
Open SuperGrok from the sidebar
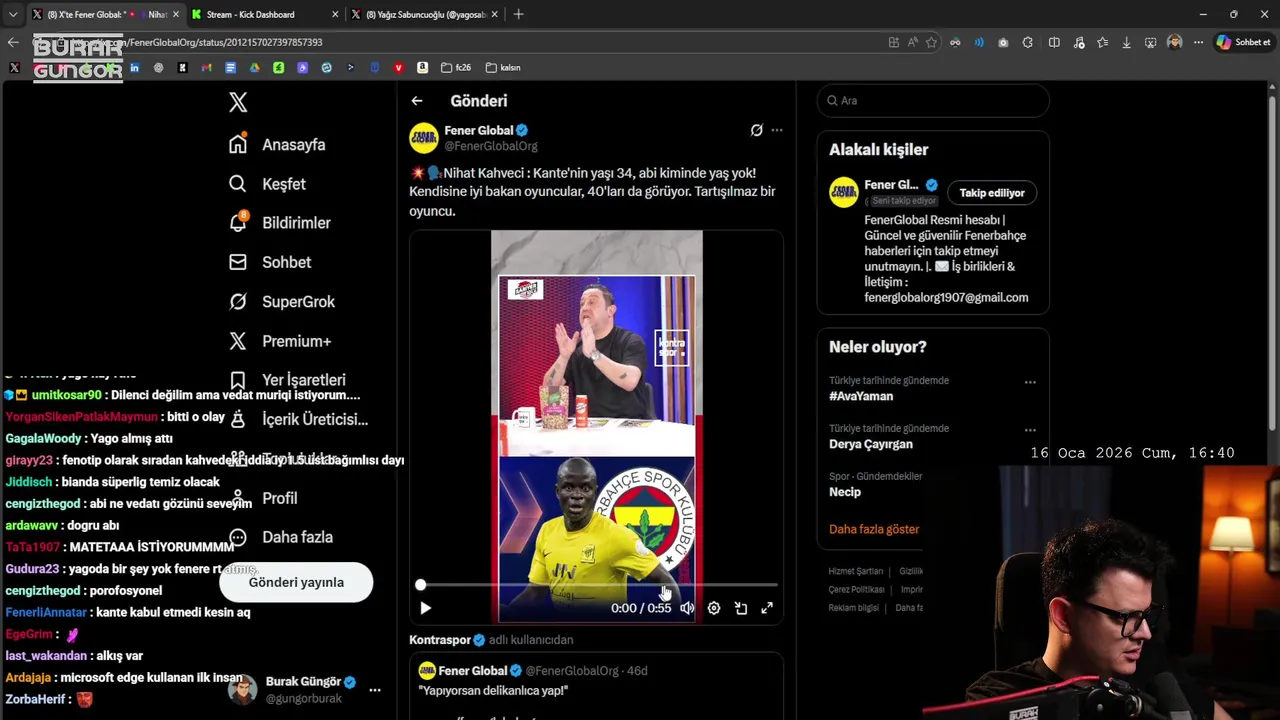point(281,301)
